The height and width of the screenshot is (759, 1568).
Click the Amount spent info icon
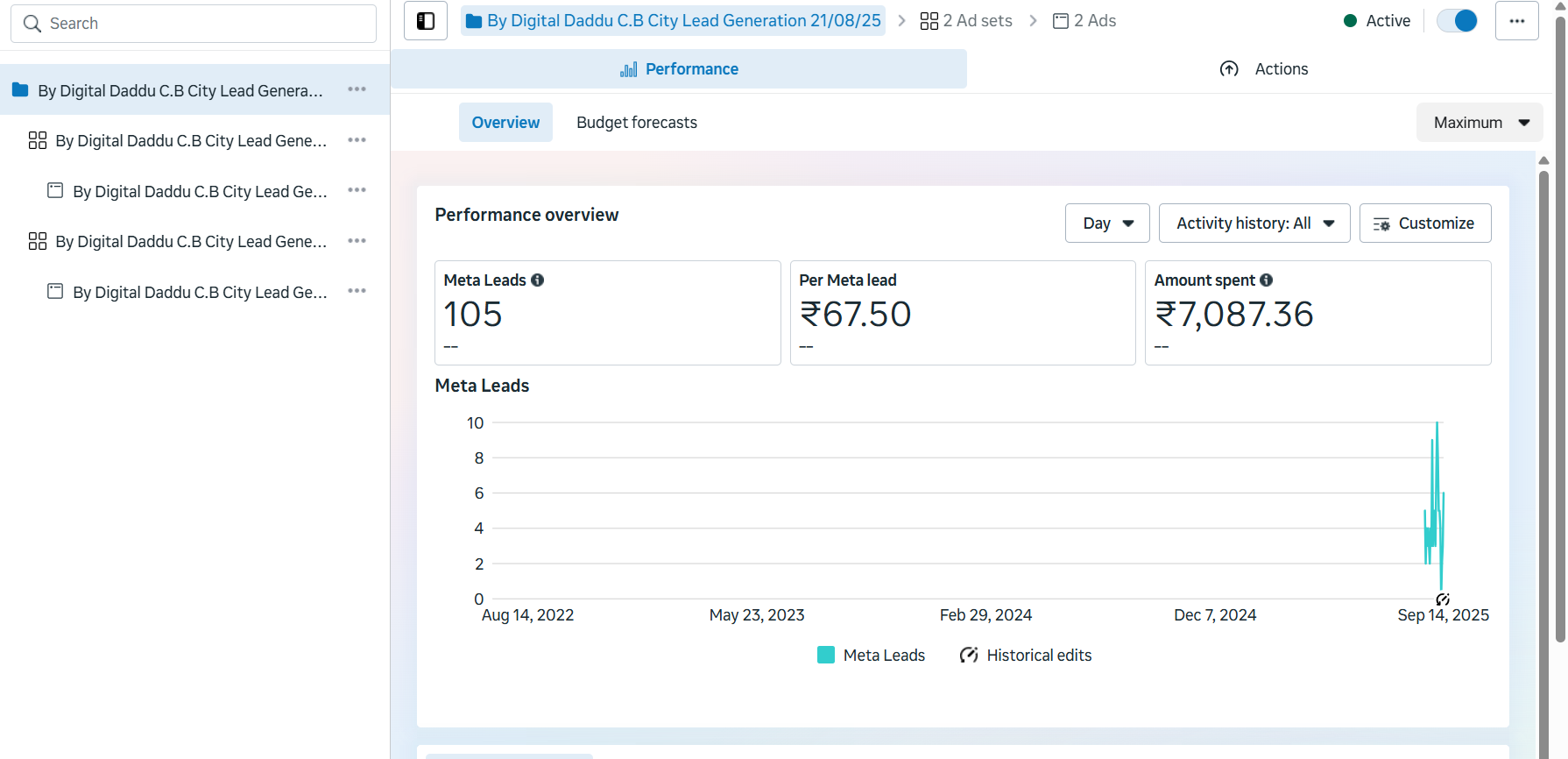coord(1266,280)
